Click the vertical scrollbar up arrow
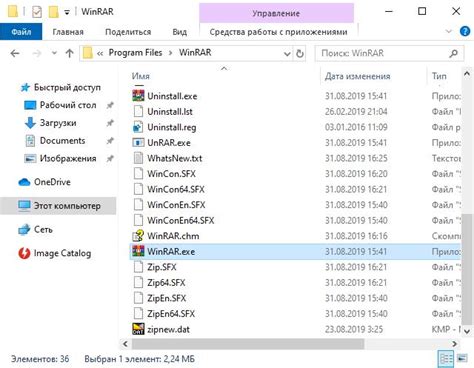The width and height of the screenshot is (474, 368). click(467, 73)
